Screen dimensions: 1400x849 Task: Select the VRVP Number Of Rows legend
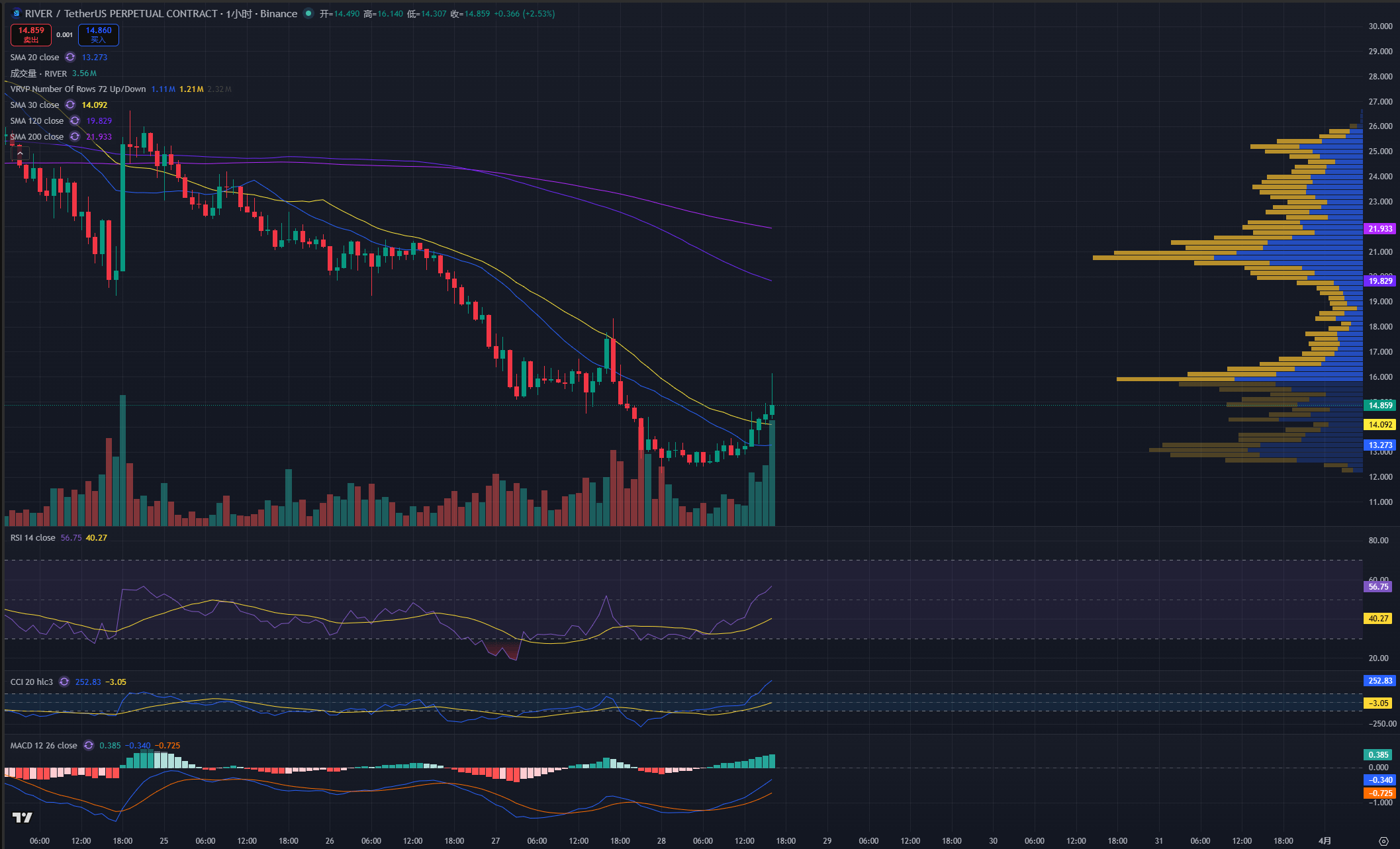78,89
